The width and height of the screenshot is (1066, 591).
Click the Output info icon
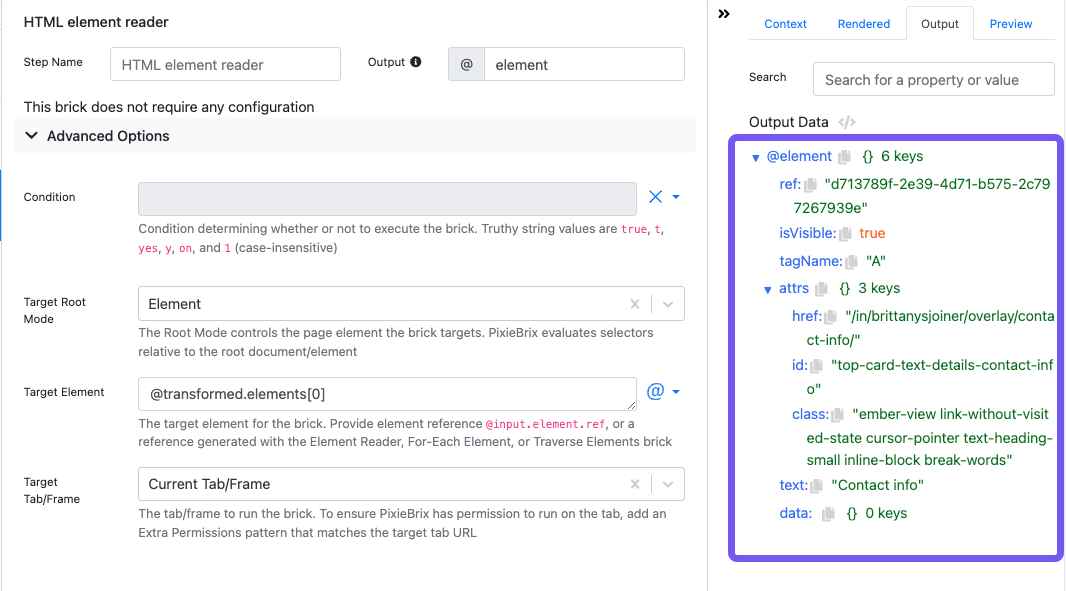[x=416, y=62]
